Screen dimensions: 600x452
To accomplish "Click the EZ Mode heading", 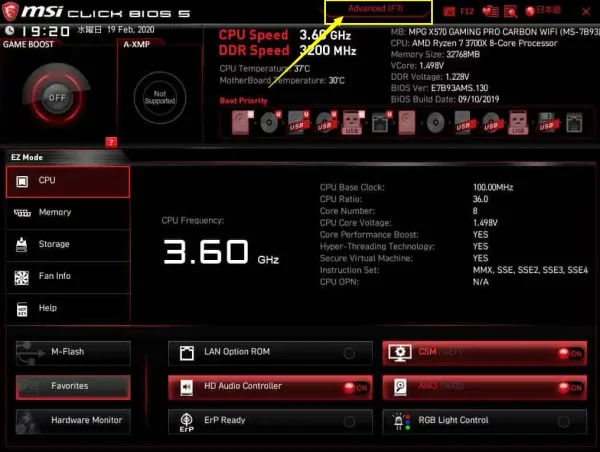I will point(27,157).
